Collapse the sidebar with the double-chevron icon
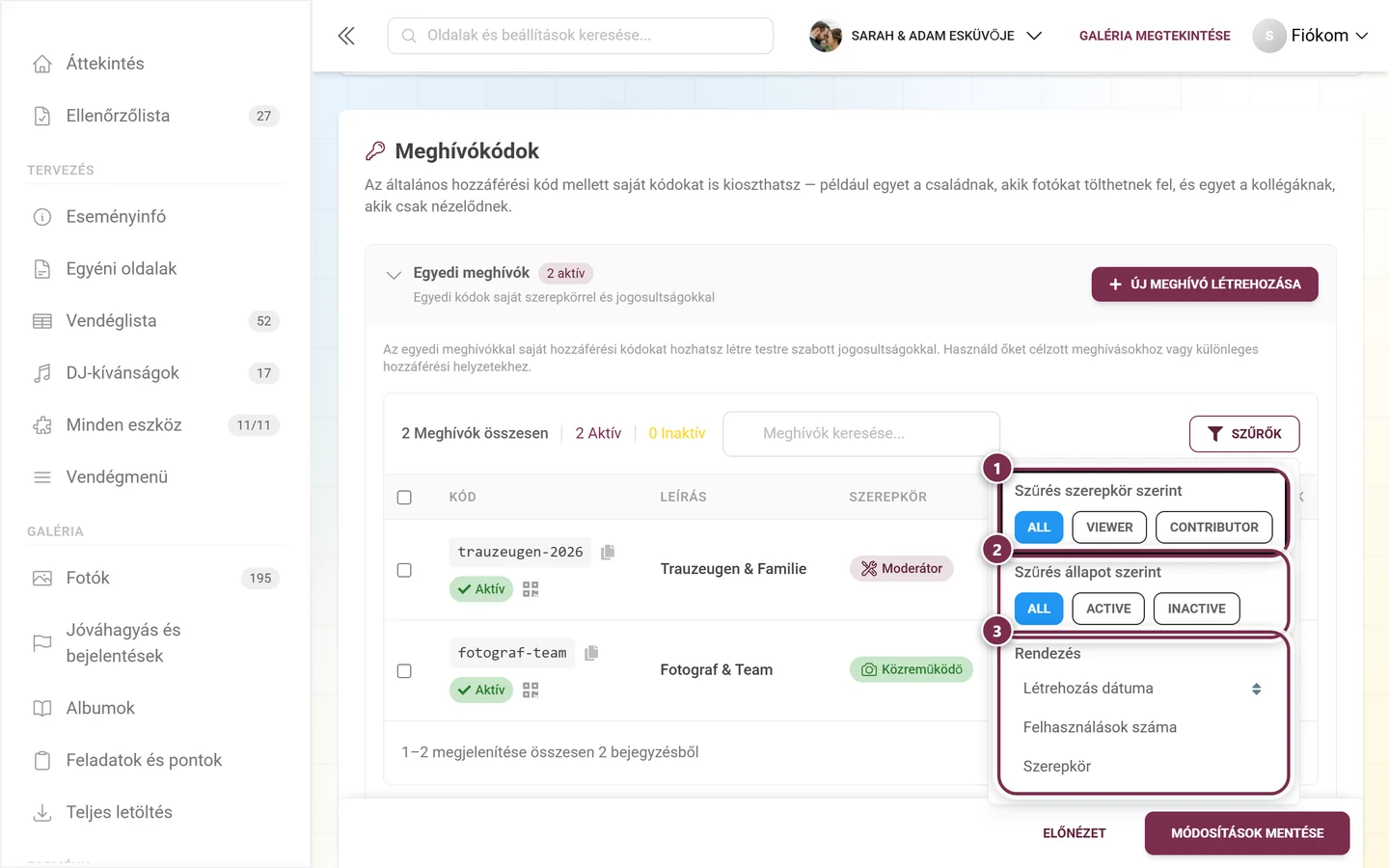The image size is (1389, 868). tap(346, 36)
